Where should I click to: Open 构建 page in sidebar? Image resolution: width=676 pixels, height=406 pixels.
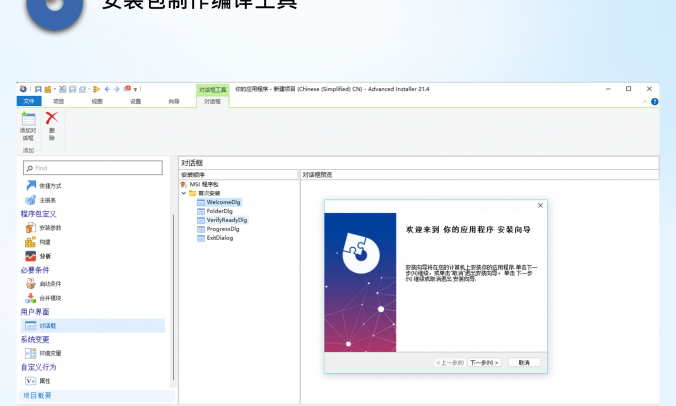point(38,242)
